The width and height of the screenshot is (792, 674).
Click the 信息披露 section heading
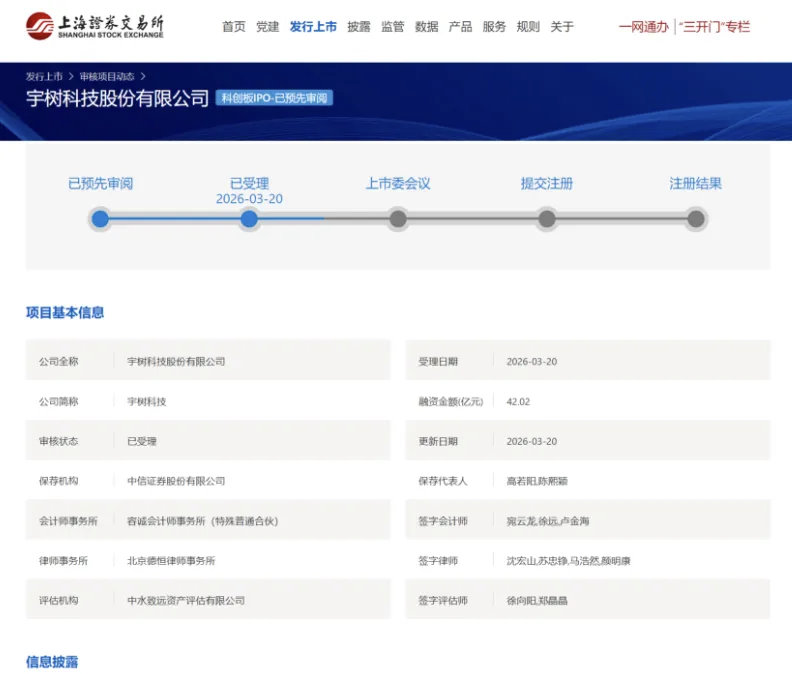click(52, 662)
